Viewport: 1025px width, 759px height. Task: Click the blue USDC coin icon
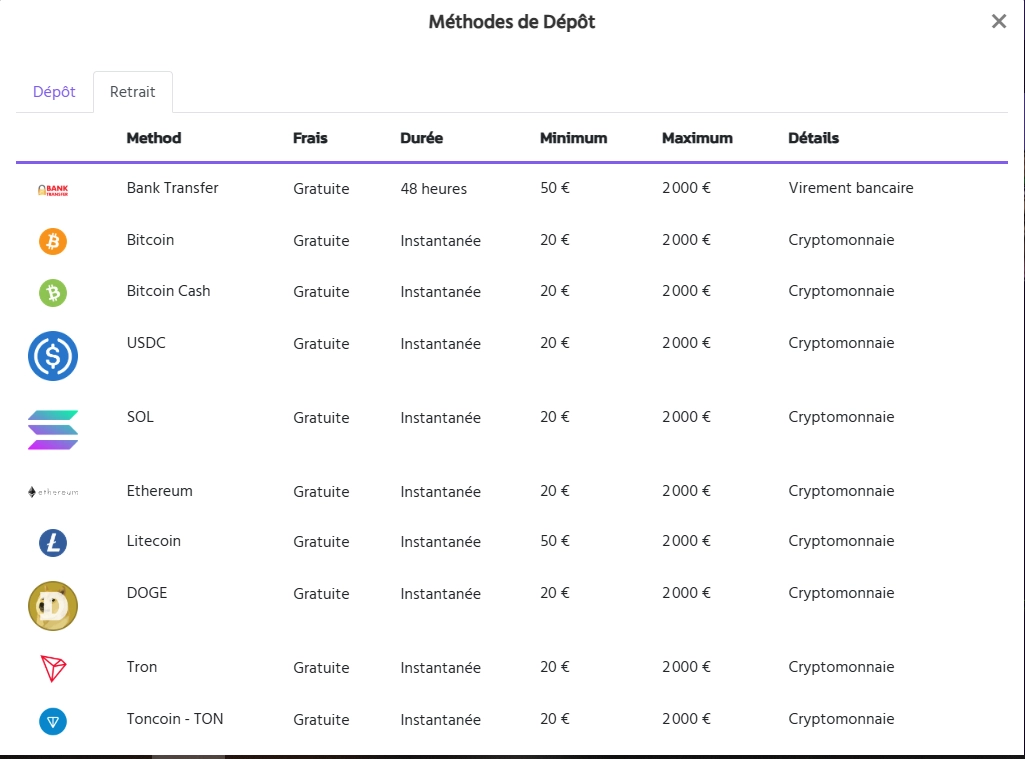point(53,355)
